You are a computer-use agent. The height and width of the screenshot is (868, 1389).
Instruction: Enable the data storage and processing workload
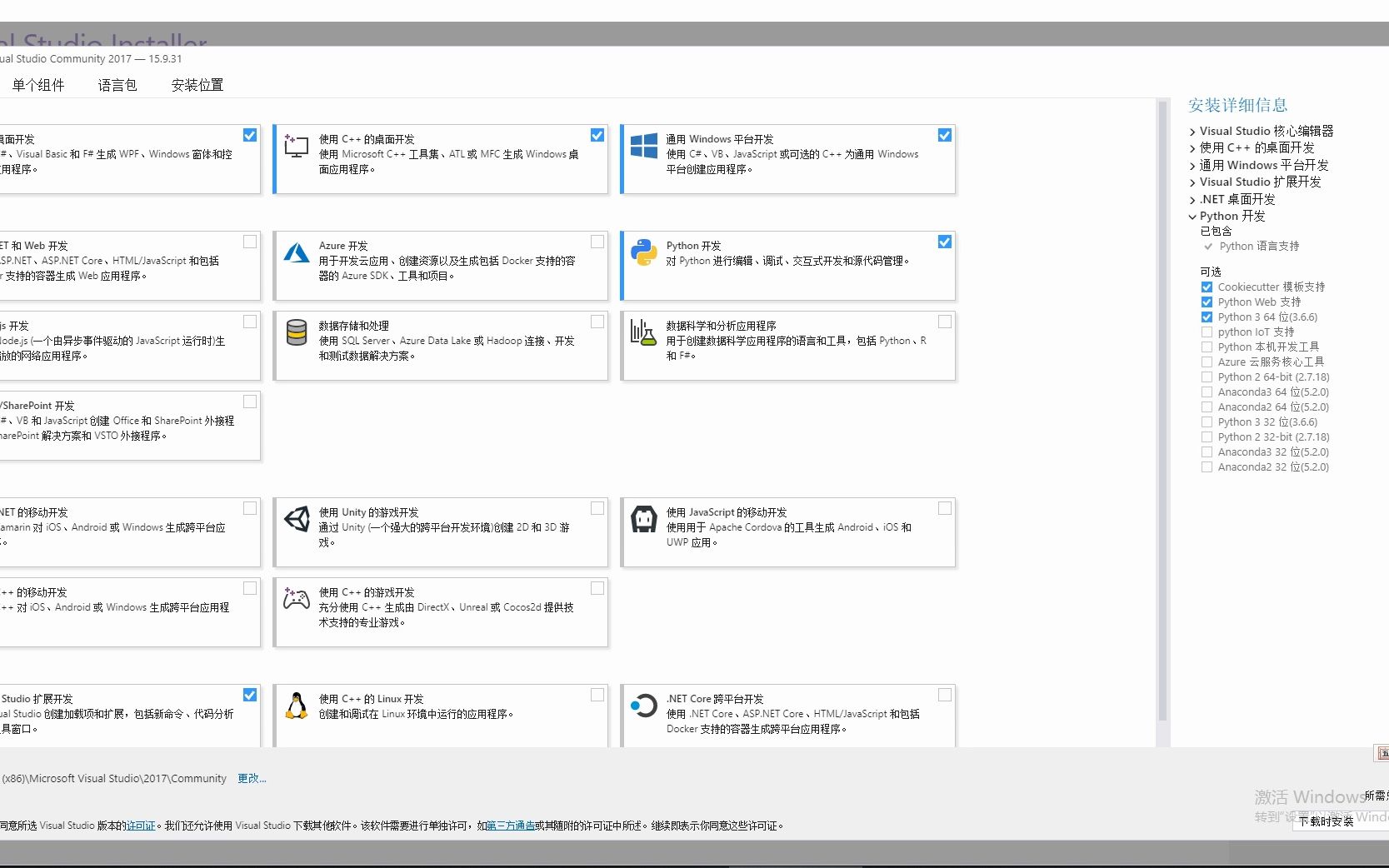point(597,322)
